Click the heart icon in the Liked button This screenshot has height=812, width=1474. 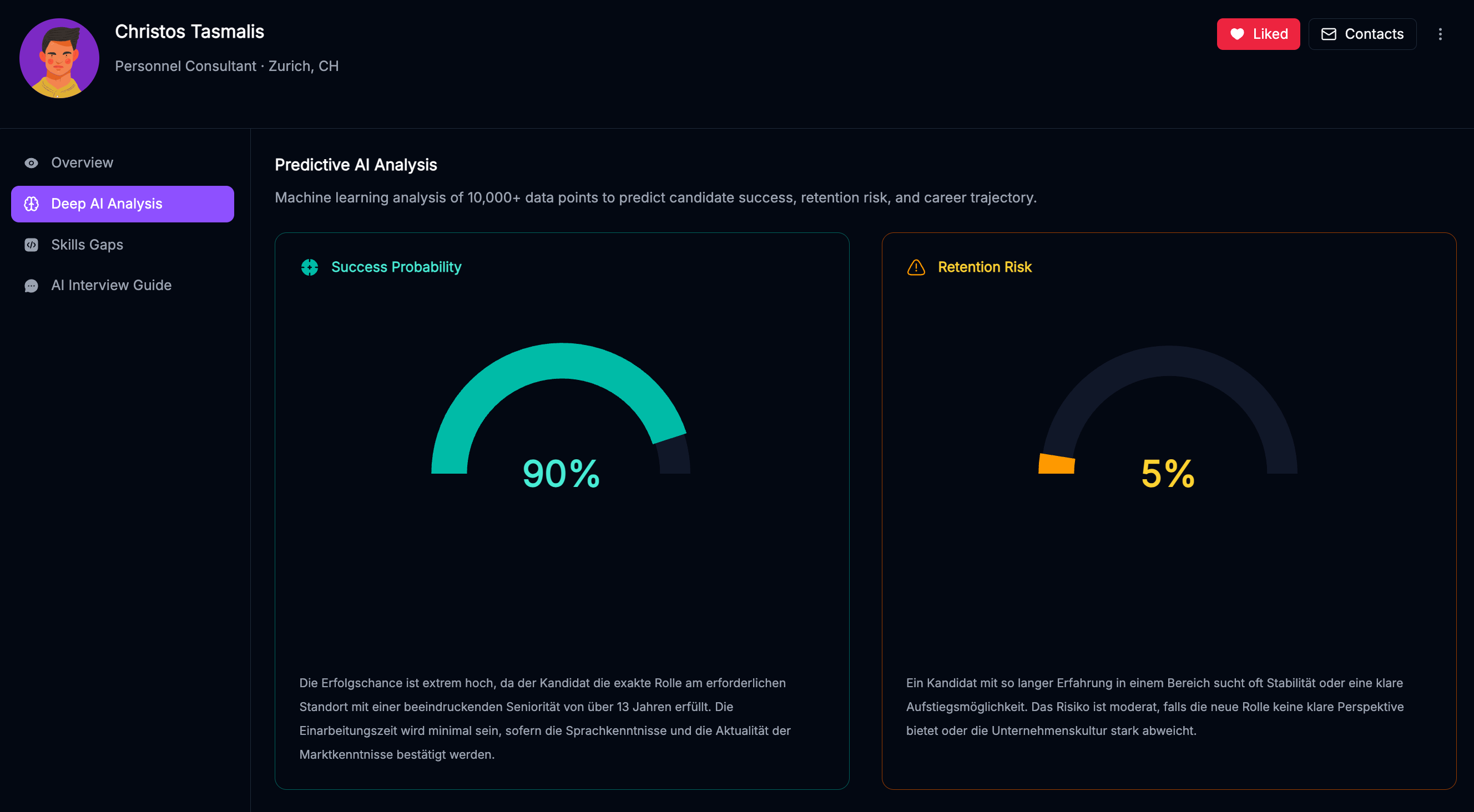click(x=1237, y=34)
